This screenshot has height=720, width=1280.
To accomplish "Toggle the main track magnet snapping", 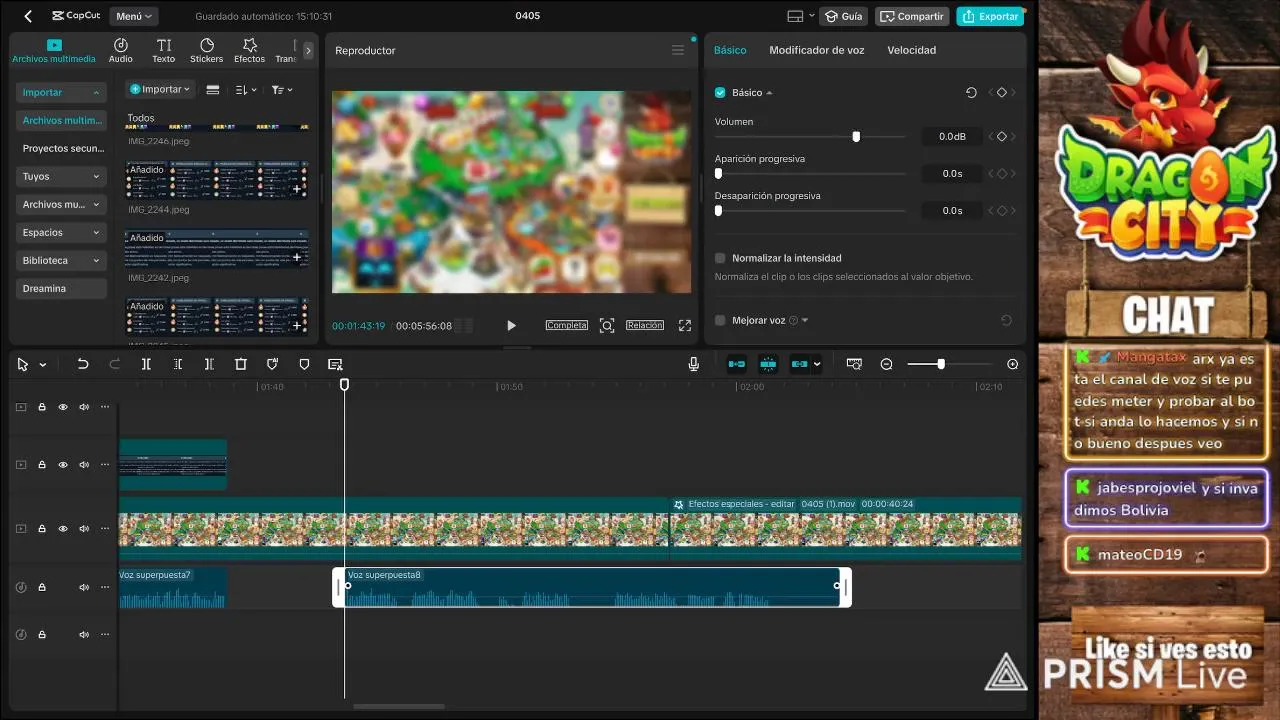I will coord(736,364).
